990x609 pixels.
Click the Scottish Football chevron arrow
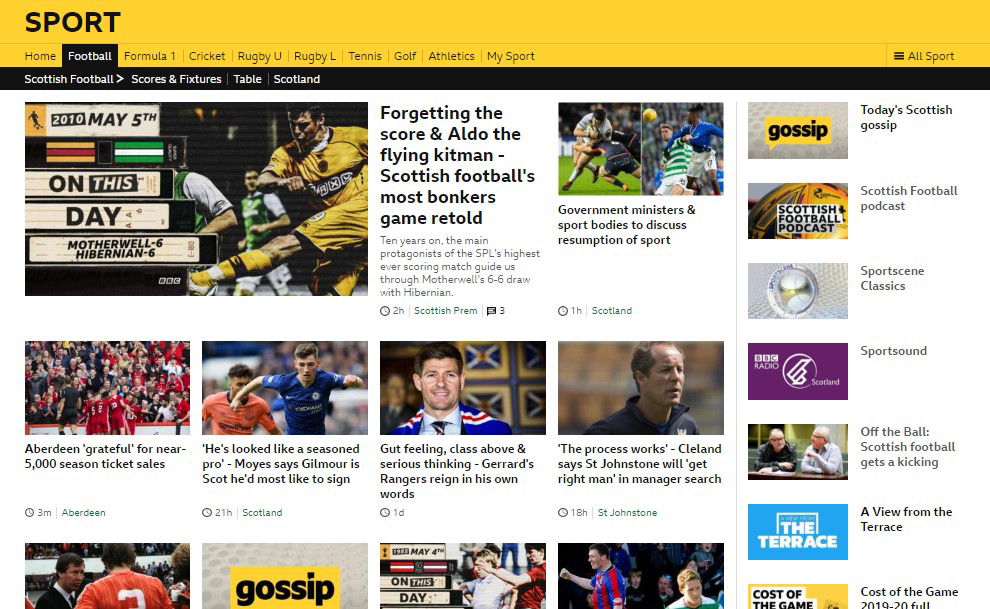coord(120,79)
